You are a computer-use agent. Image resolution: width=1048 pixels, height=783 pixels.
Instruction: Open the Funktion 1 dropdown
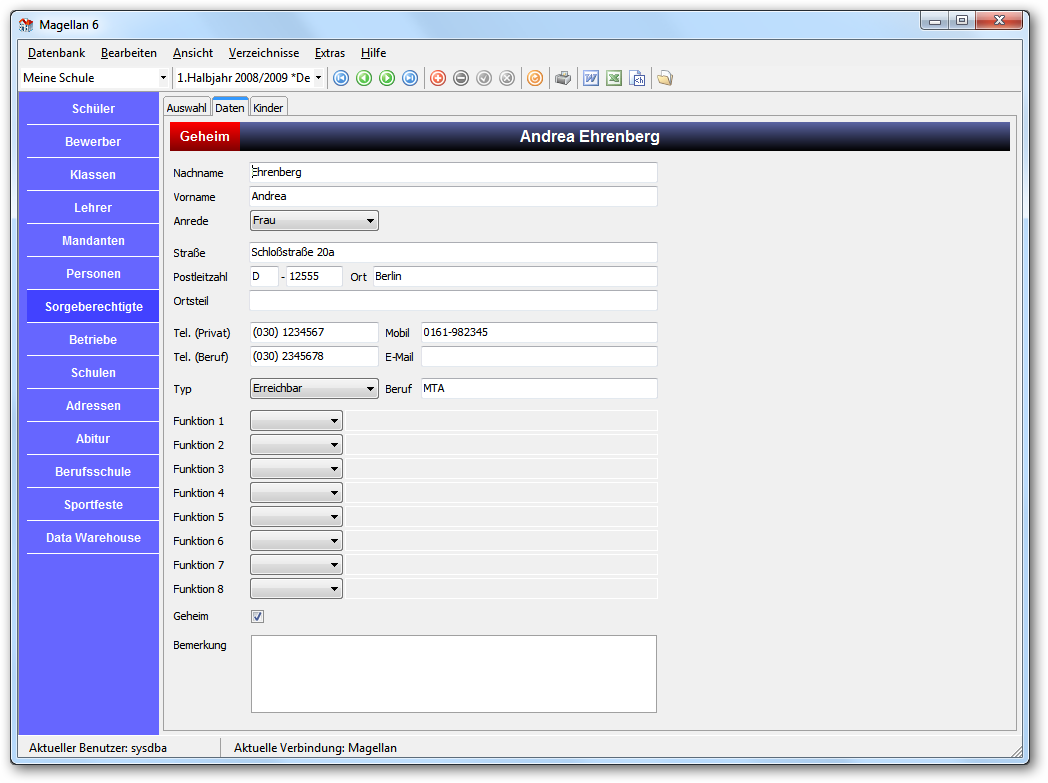[296, 421]
